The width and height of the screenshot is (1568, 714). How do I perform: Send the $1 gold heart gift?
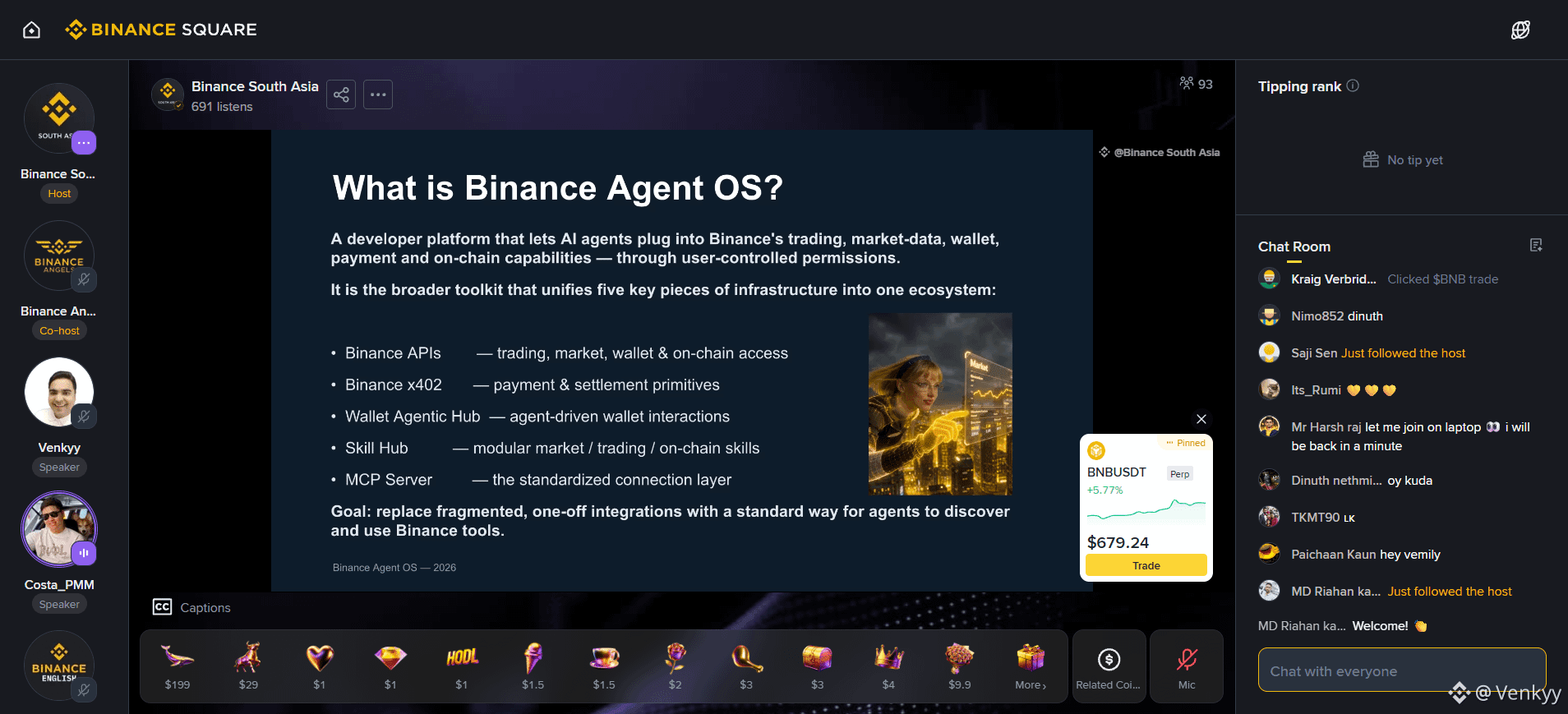(x=320, y=666)
